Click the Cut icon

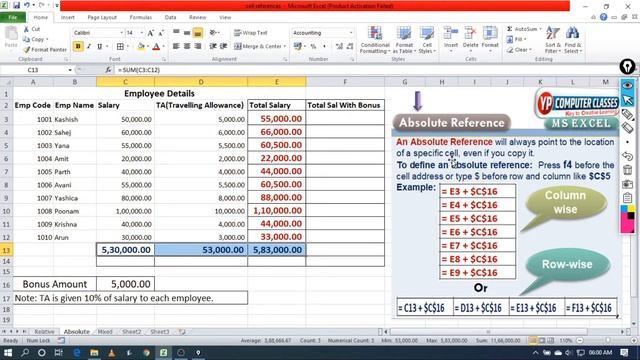(27, 29)
